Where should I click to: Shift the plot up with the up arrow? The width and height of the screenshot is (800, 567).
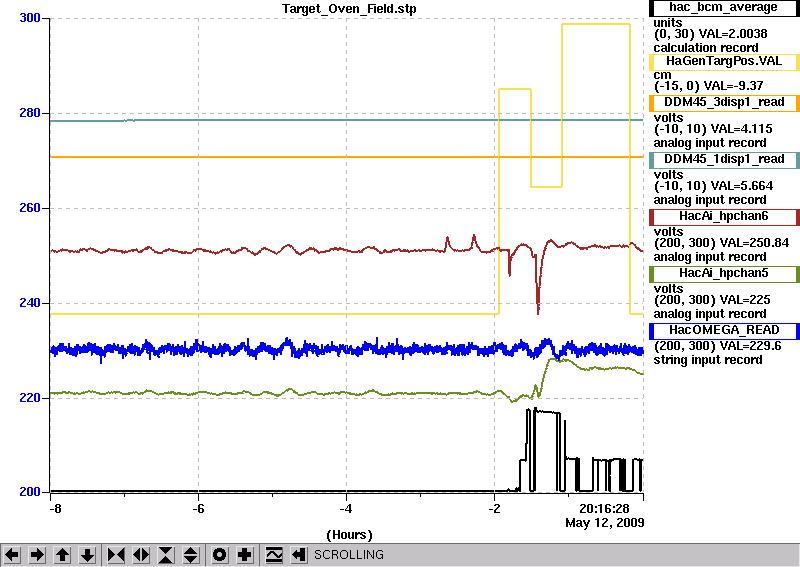tap(62, 554)
